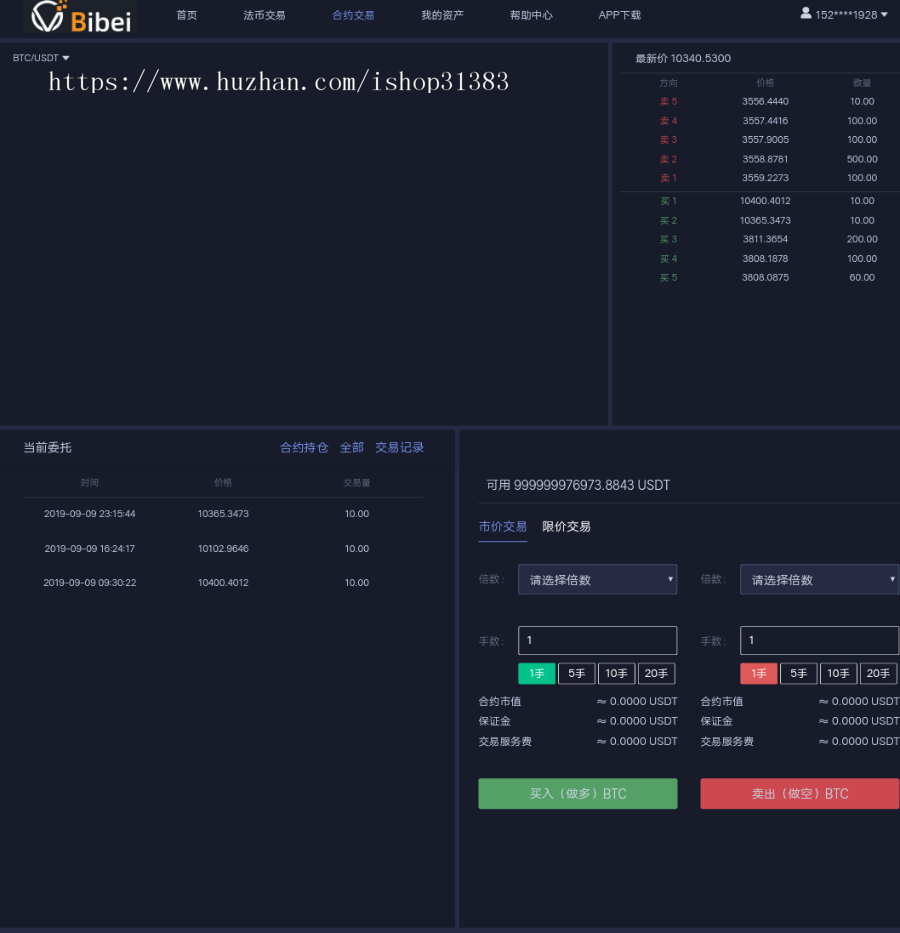Select the green 1手 quantity option
900x933 pixels.
click(x=536, y=674)
